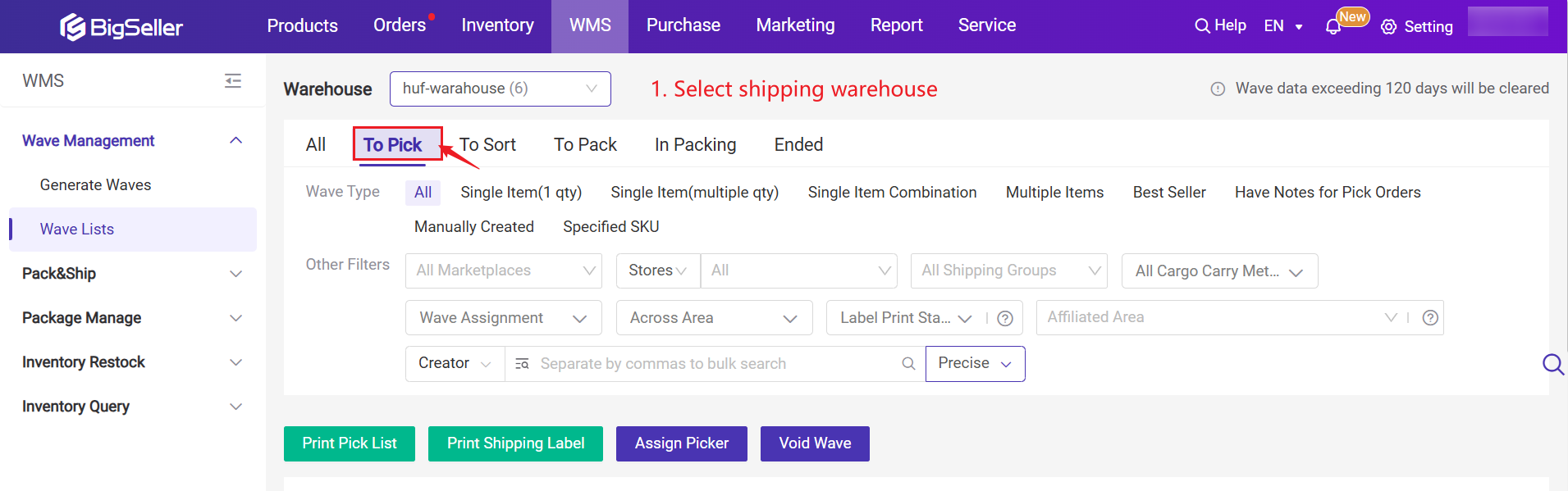Click the BigSeller logo icon
1568x491 pixels.
point(73,27)
